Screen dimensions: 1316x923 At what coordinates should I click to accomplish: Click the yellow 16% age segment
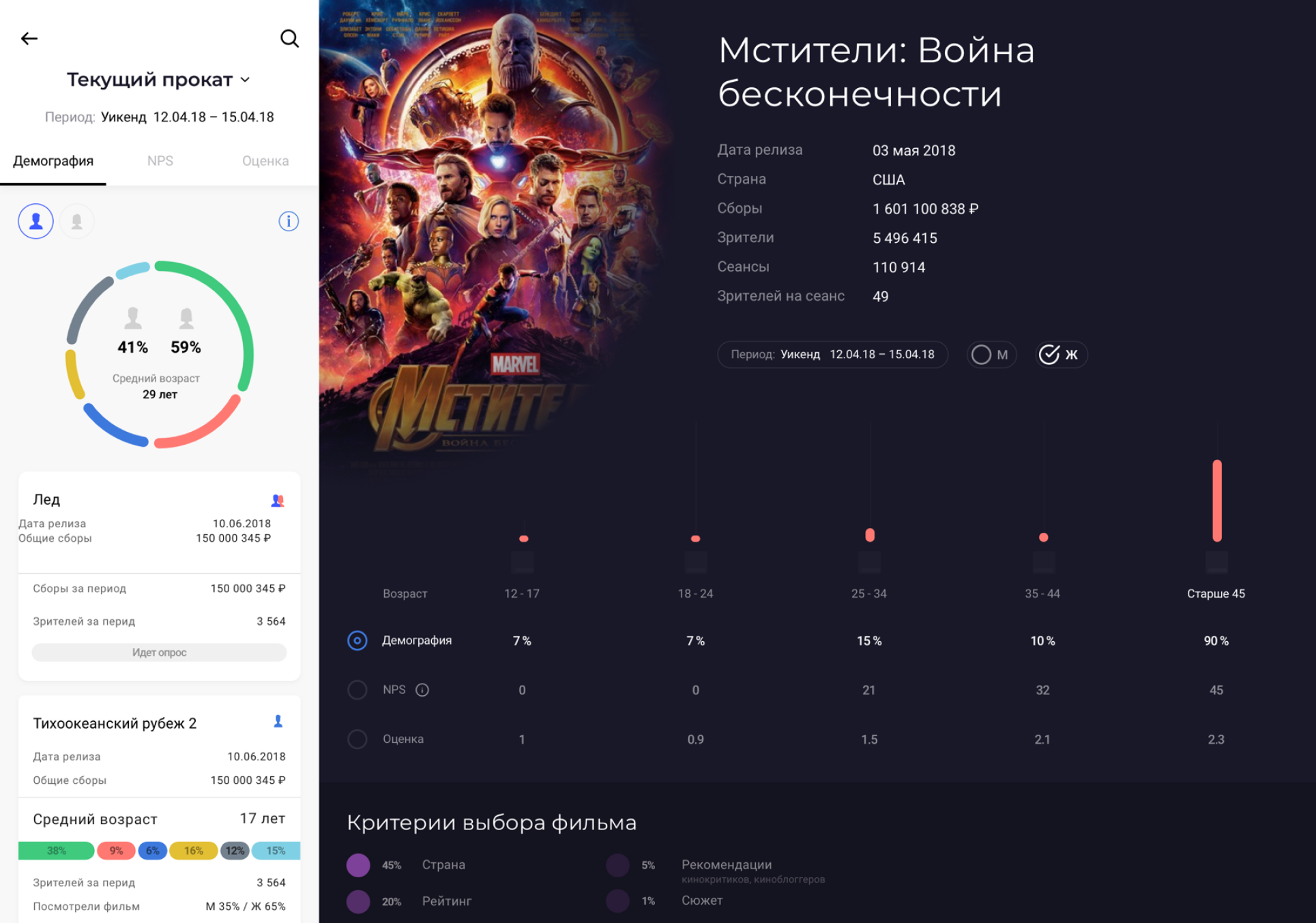[193, 851]
